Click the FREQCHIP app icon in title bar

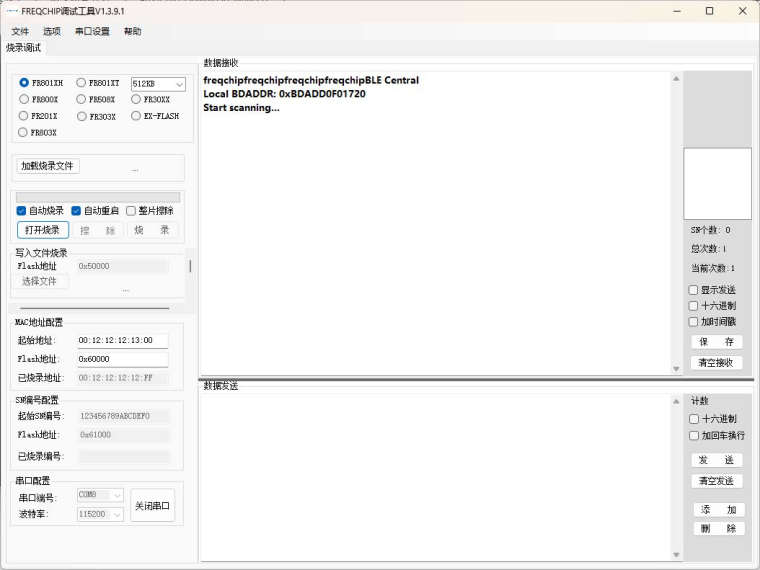click(12, 11)
